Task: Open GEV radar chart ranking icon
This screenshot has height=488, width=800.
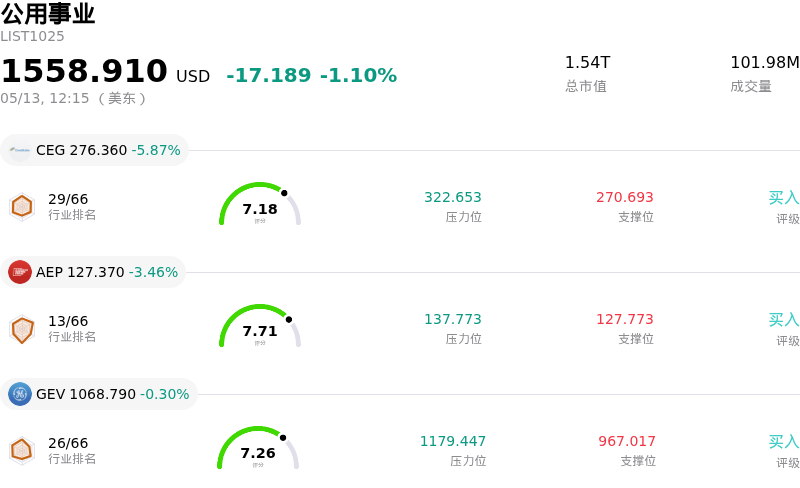Action: [x=22, y=451]
